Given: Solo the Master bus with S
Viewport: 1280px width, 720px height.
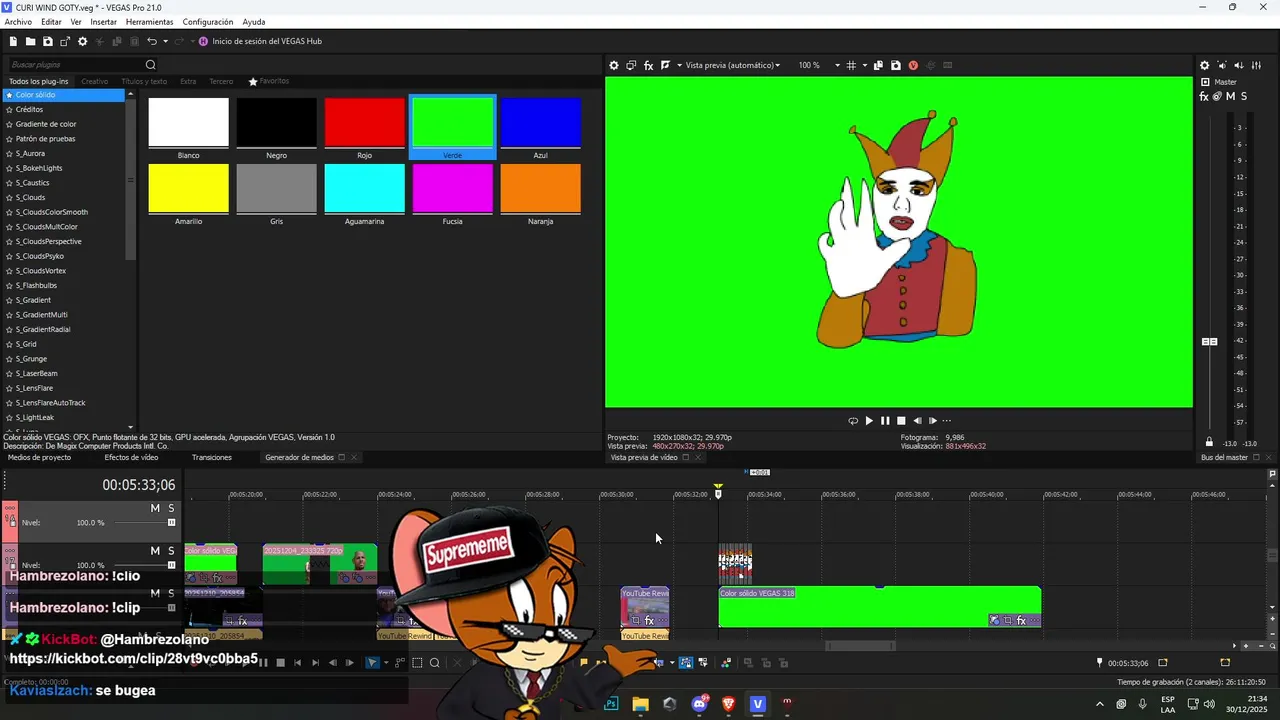Looking at the screenshot, I should click(1244, 96).
